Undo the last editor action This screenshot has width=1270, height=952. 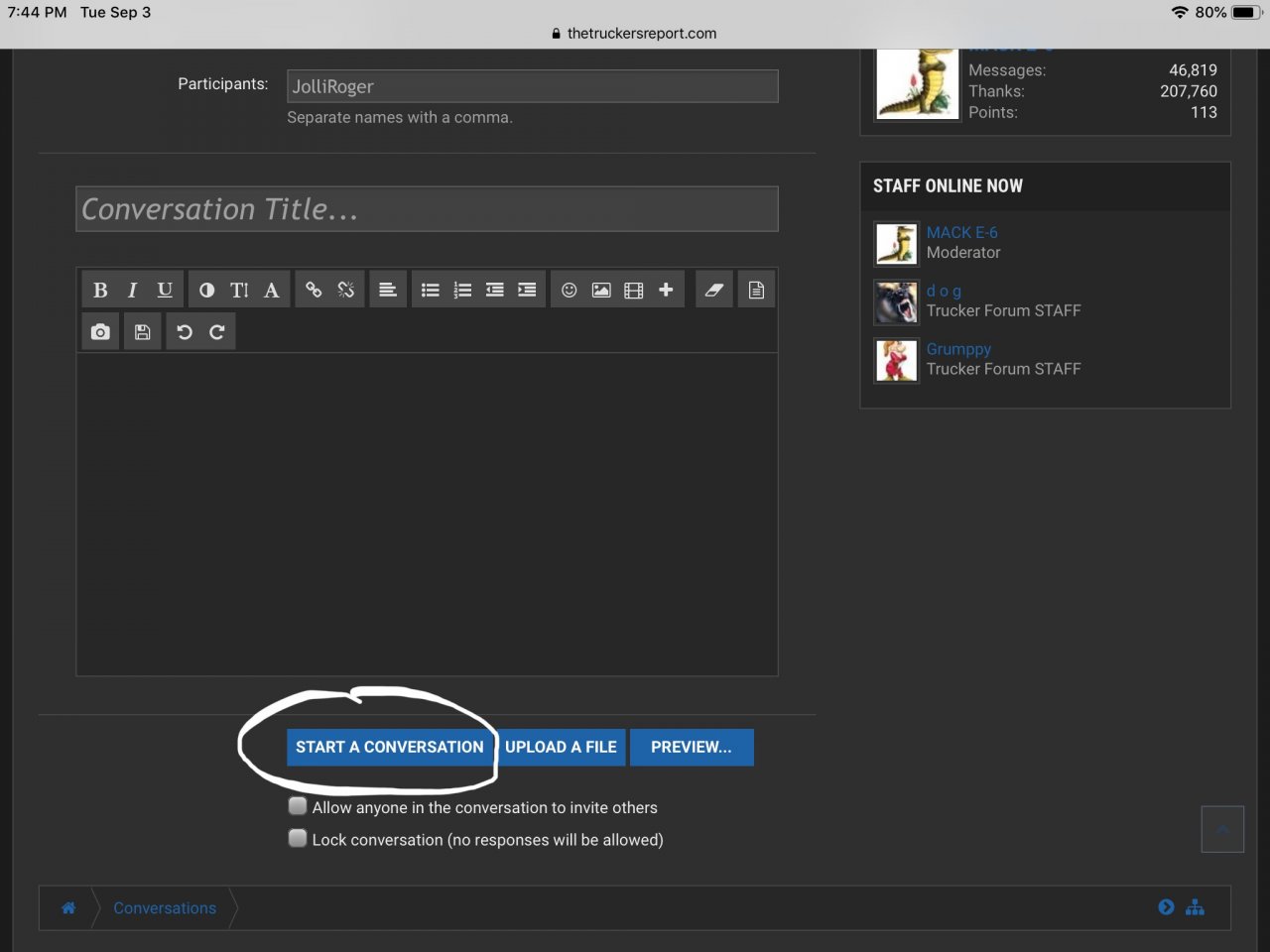185,332
